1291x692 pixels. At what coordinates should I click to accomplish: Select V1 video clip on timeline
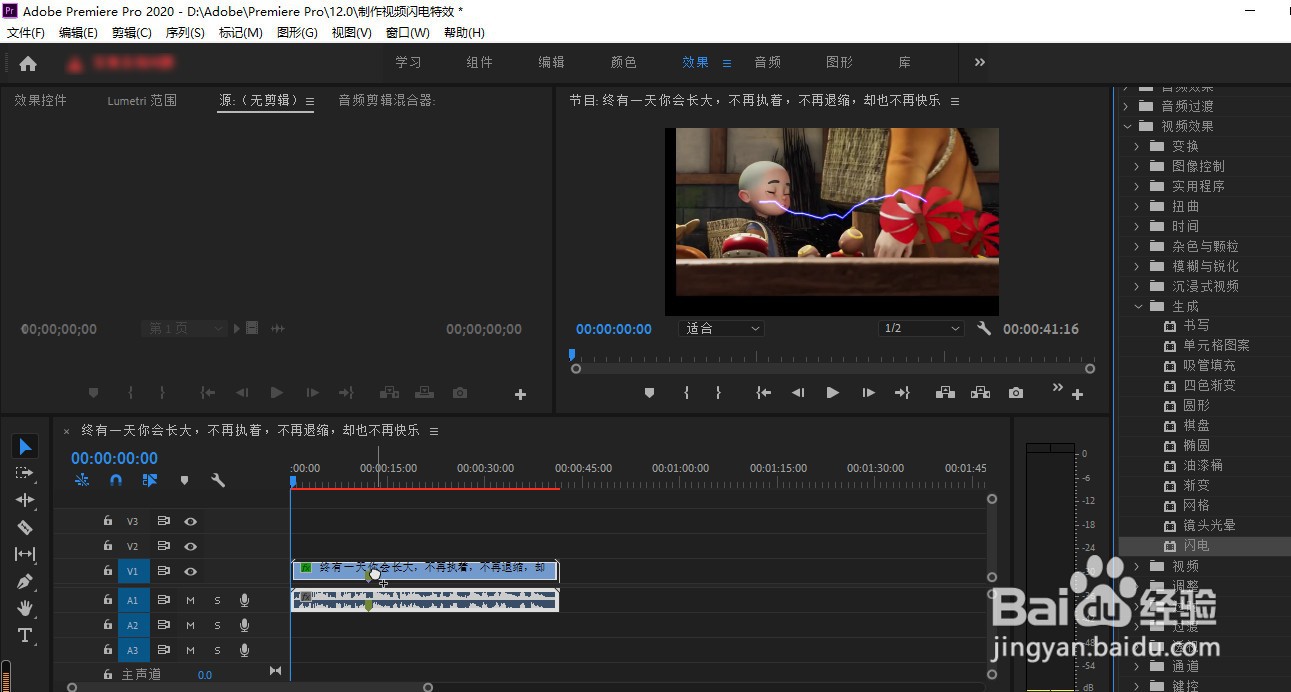[425, 570]
